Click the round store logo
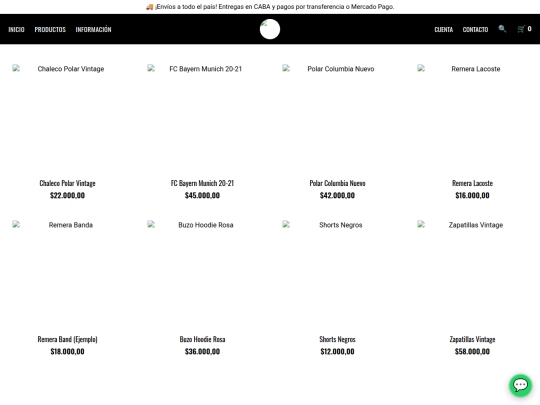The width and height of the screenshot is (540, 405). pyautogui.click(x=270, y=29)
